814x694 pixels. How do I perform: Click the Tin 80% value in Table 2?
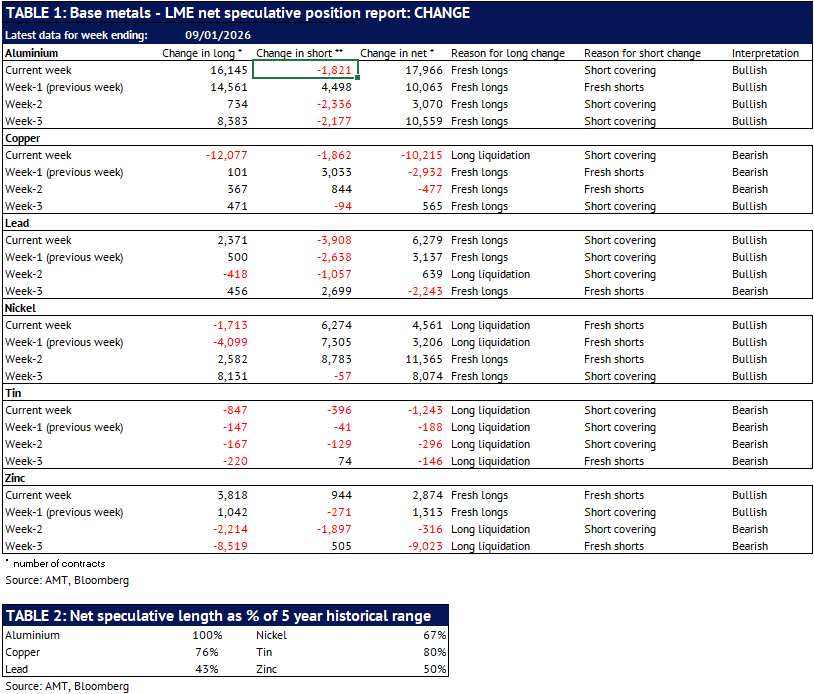[435, 652]
